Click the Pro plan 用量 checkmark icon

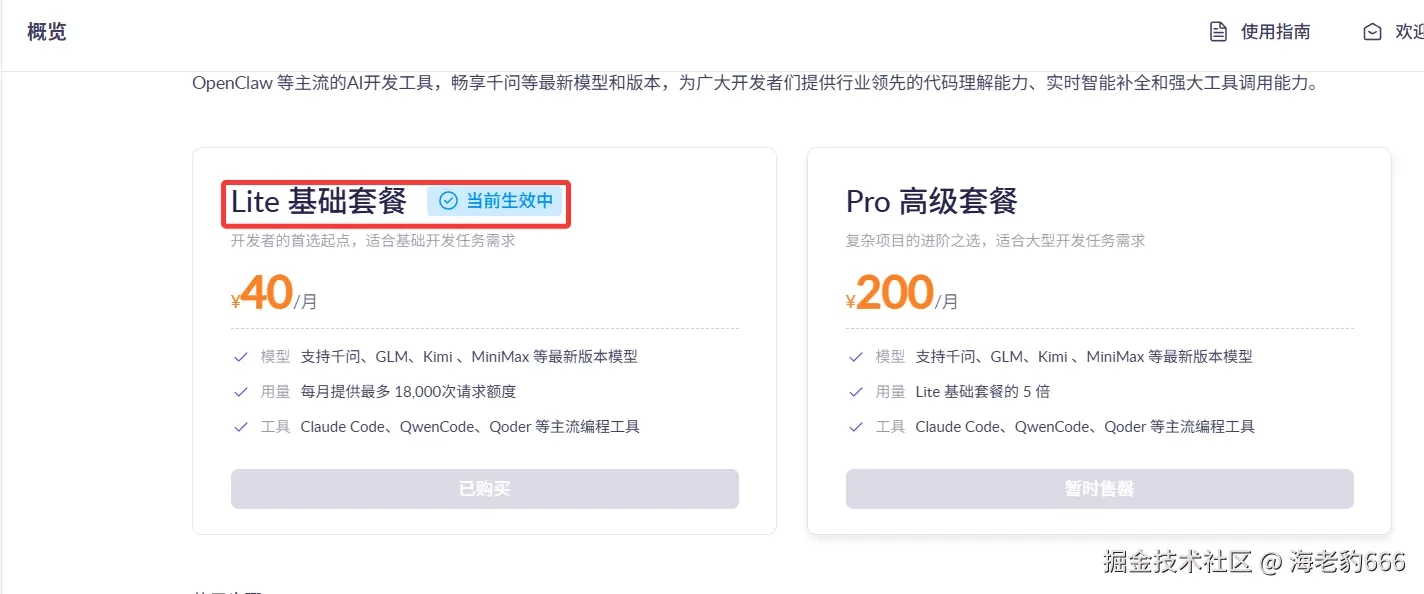coord(855,392)
